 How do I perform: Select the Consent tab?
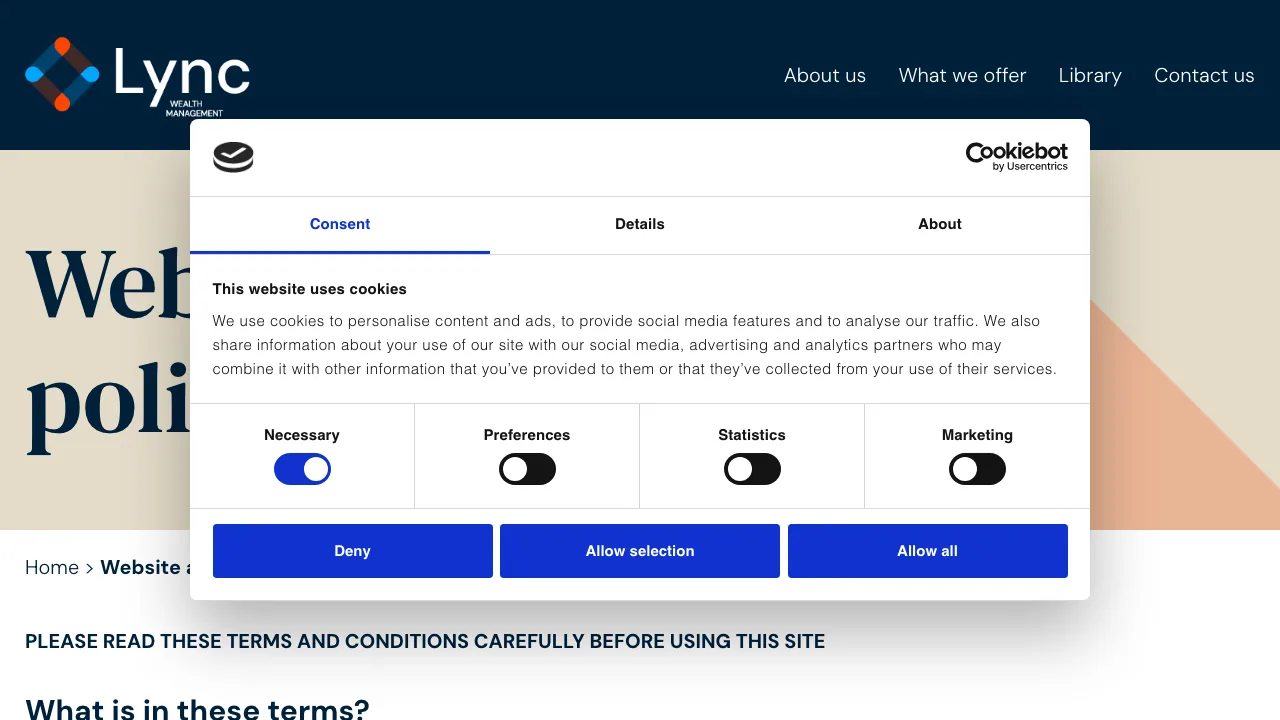[340, 224]
